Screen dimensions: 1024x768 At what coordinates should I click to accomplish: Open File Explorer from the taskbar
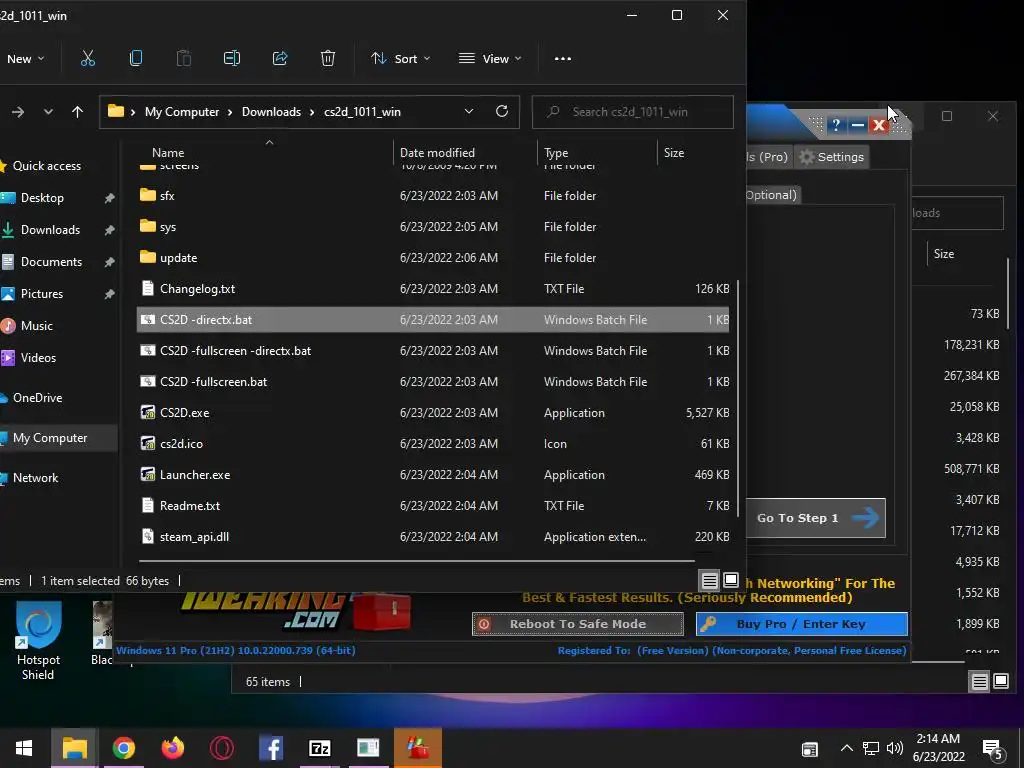point(74,748)
